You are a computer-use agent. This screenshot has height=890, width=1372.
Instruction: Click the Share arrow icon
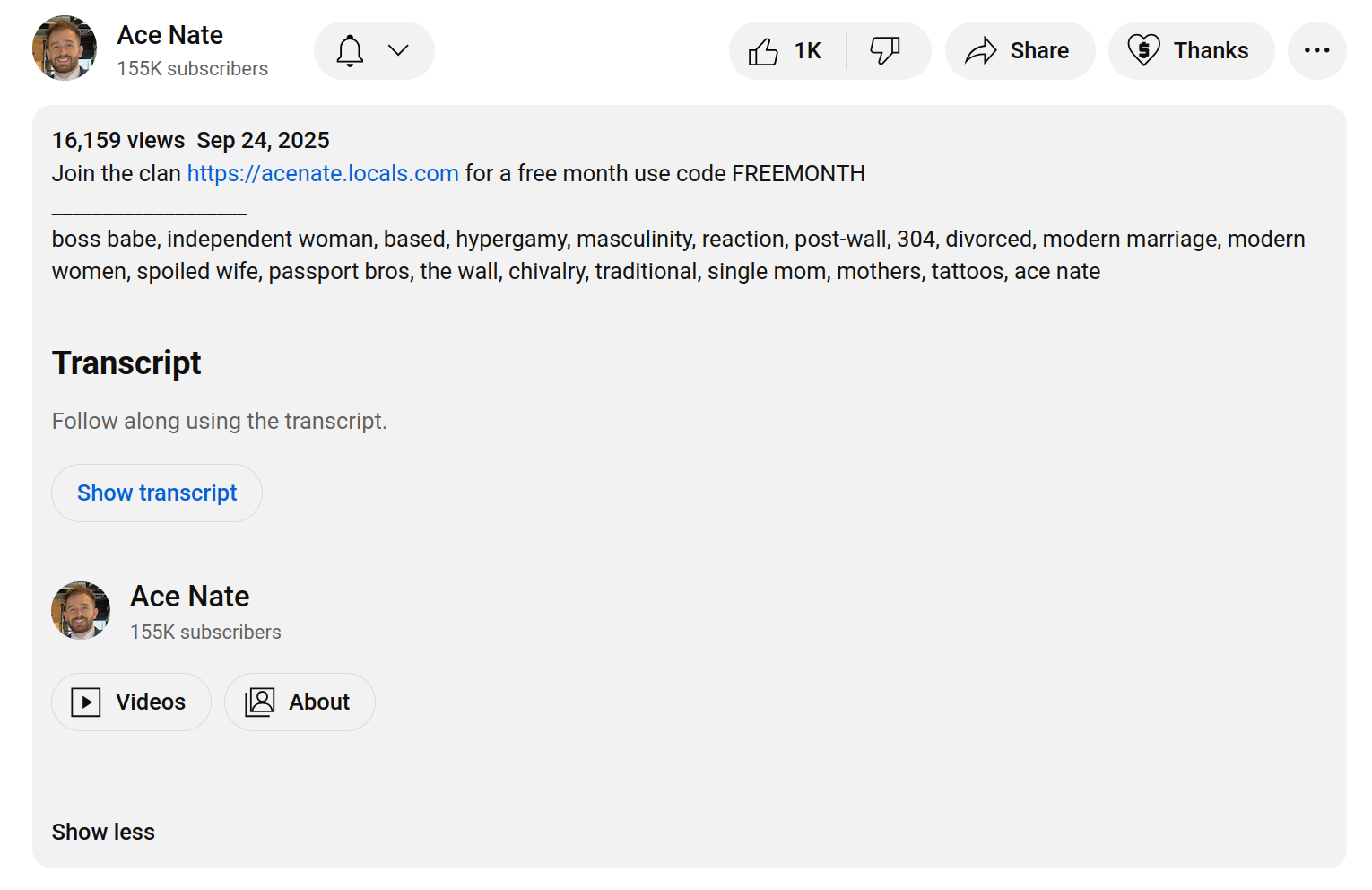point(980,51)
